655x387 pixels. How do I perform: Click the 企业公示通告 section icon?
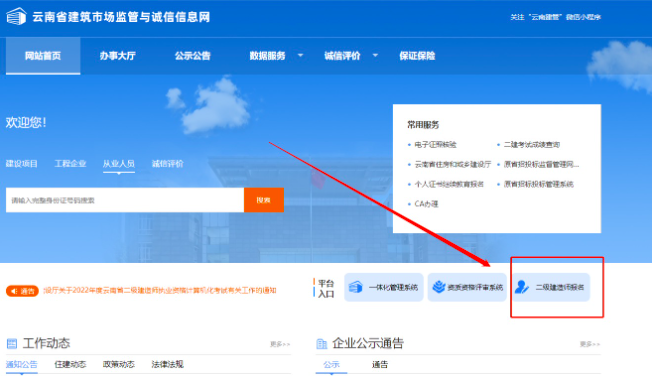(322, 344)
